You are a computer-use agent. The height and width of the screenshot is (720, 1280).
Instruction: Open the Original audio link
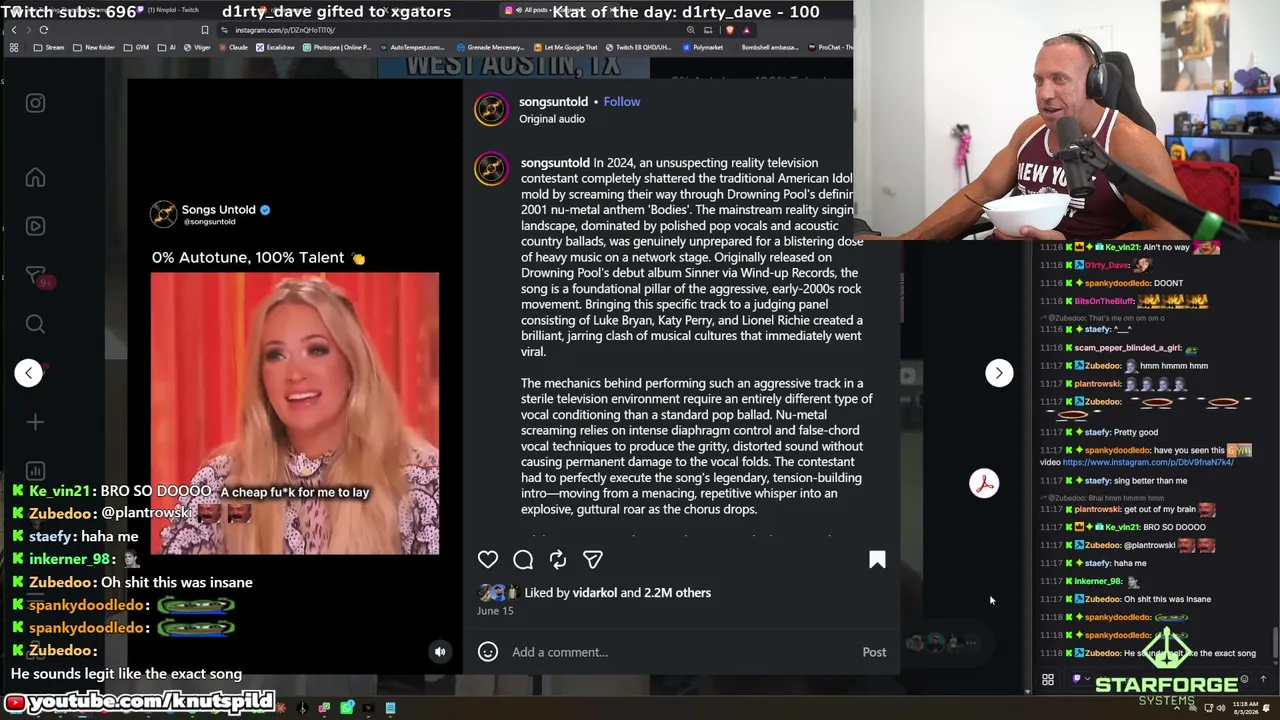pyautogui.click(x=552, y=119)
